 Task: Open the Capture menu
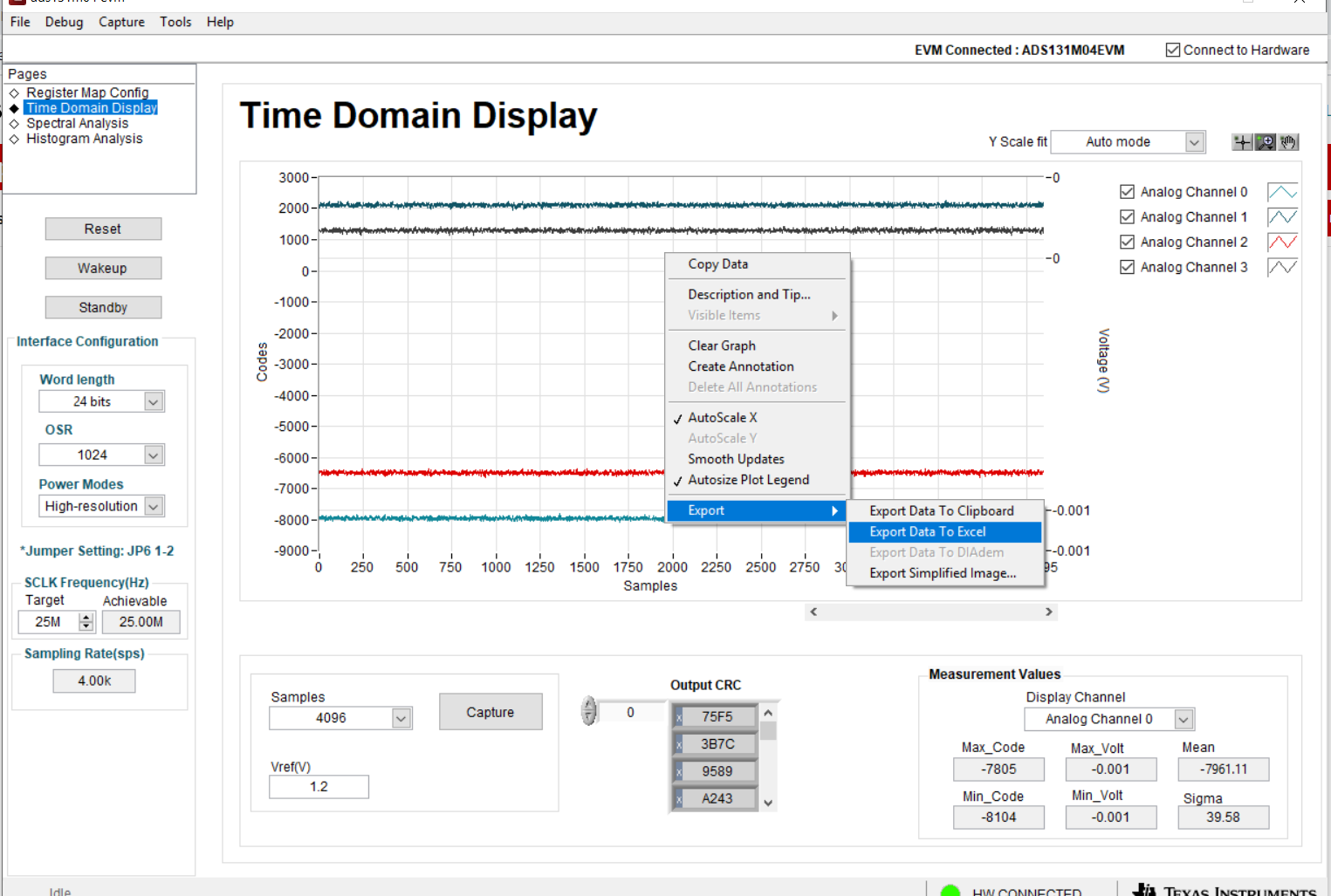[121, 22]
